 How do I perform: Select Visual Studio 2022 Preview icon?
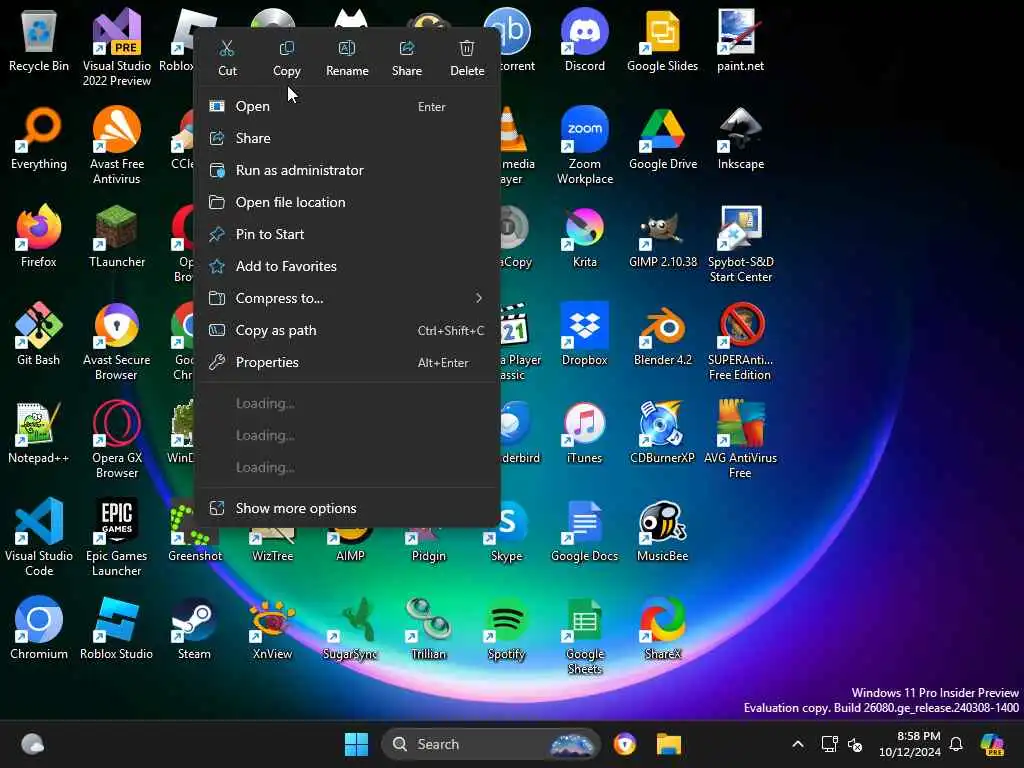[x=117, y=47]
